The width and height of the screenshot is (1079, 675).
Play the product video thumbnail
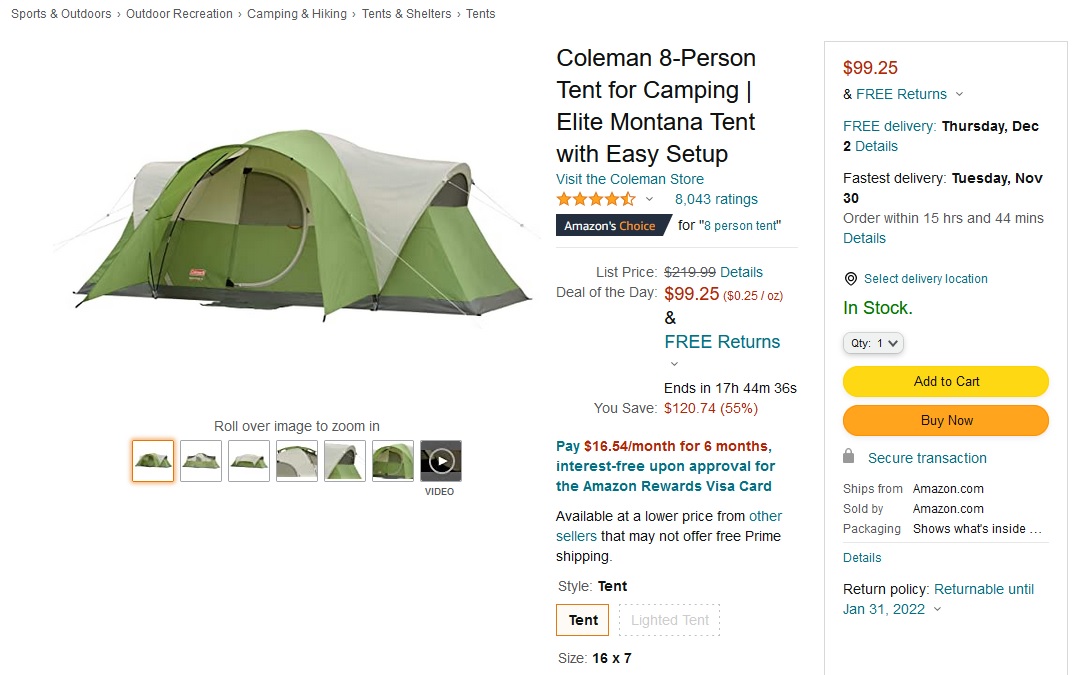440,461
